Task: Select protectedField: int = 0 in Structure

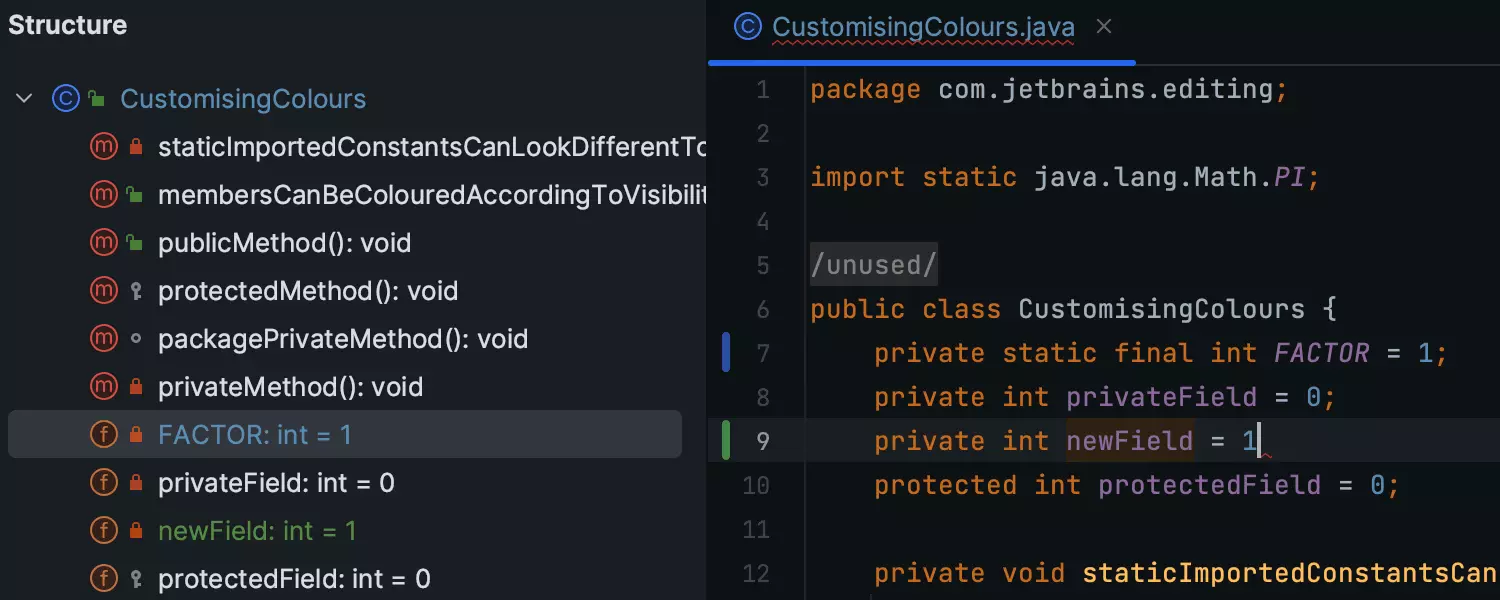Action: coord(294,579)
